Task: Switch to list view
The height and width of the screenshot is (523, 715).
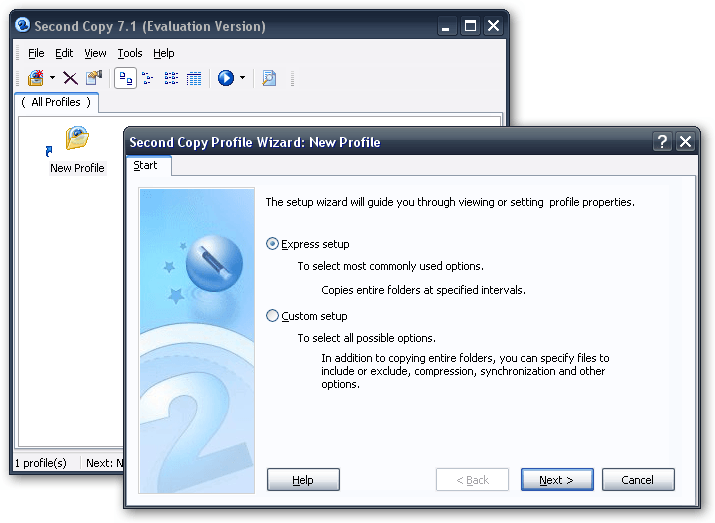Action: (x=171, y=78)
